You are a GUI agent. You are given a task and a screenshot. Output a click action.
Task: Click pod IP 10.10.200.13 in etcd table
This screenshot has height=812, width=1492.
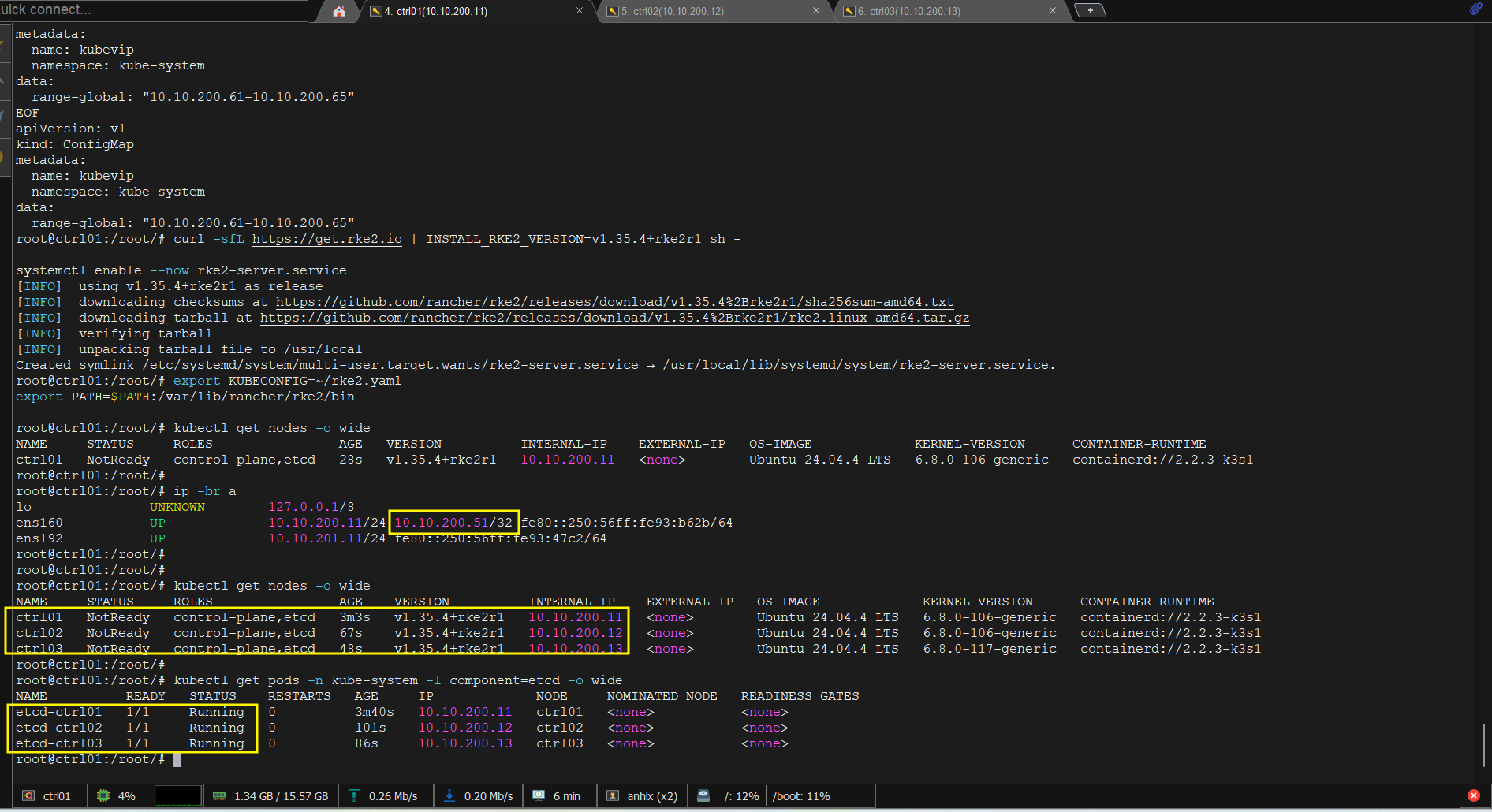coord(465,743)
